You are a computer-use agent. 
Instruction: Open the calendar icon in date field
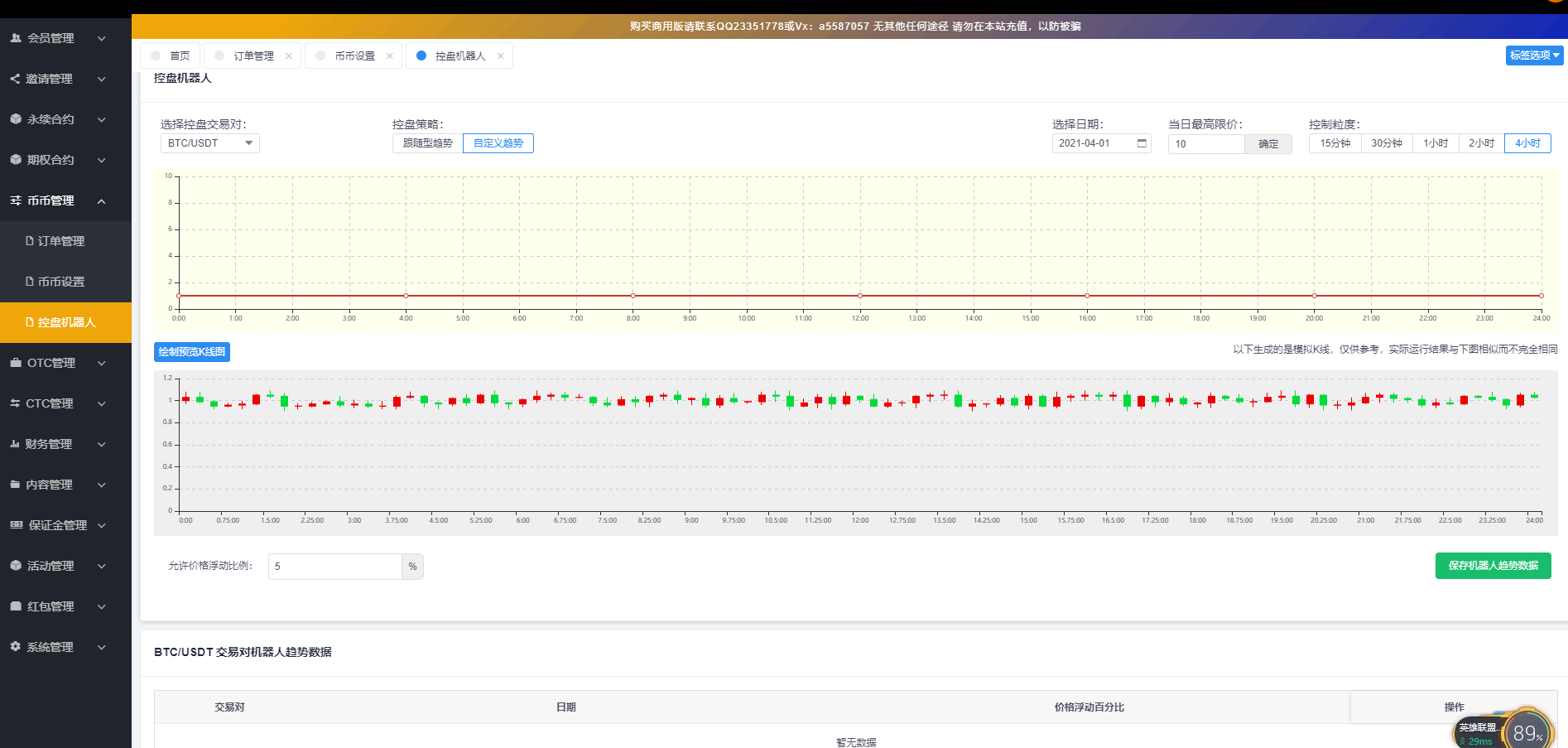[1142, 143]
